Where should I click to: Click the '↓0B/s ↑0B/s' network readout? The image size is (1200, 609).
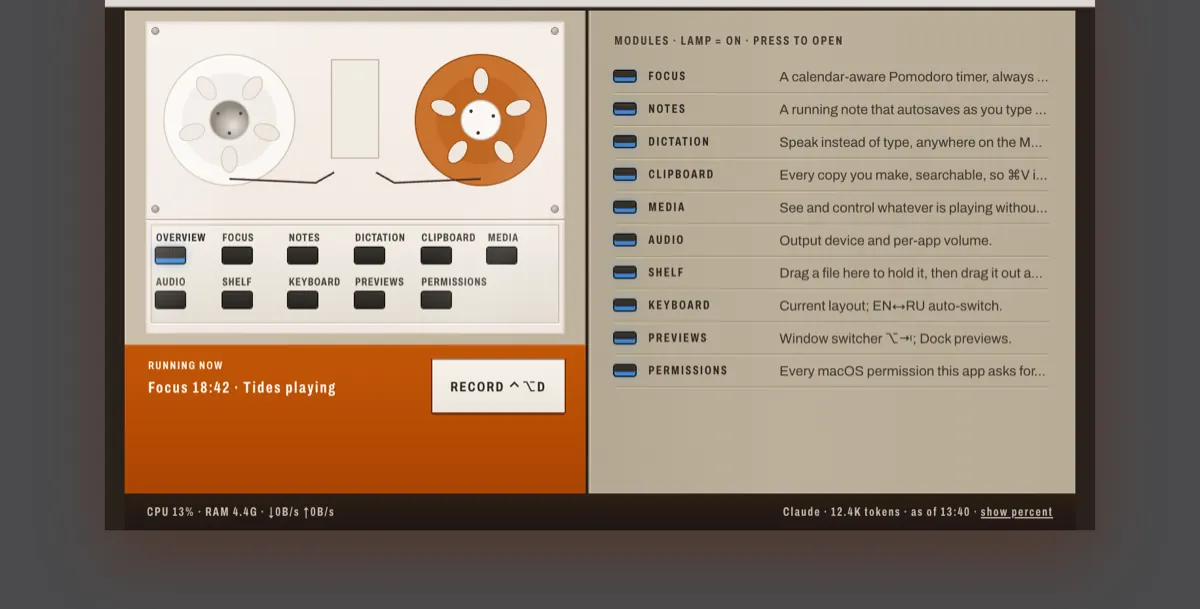point(301,512)
